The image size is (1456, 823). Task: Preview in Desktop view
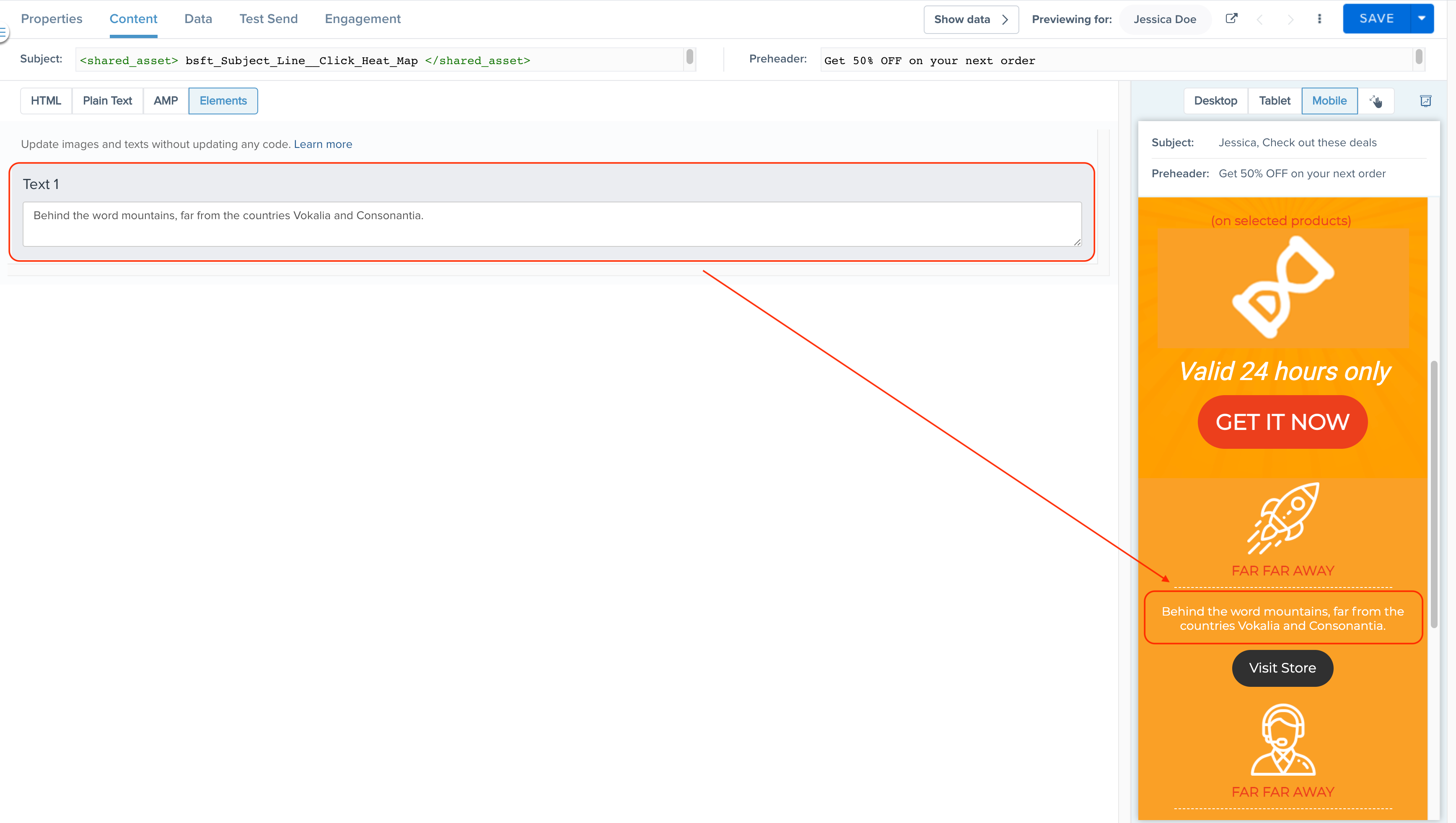click(1215, 101)
